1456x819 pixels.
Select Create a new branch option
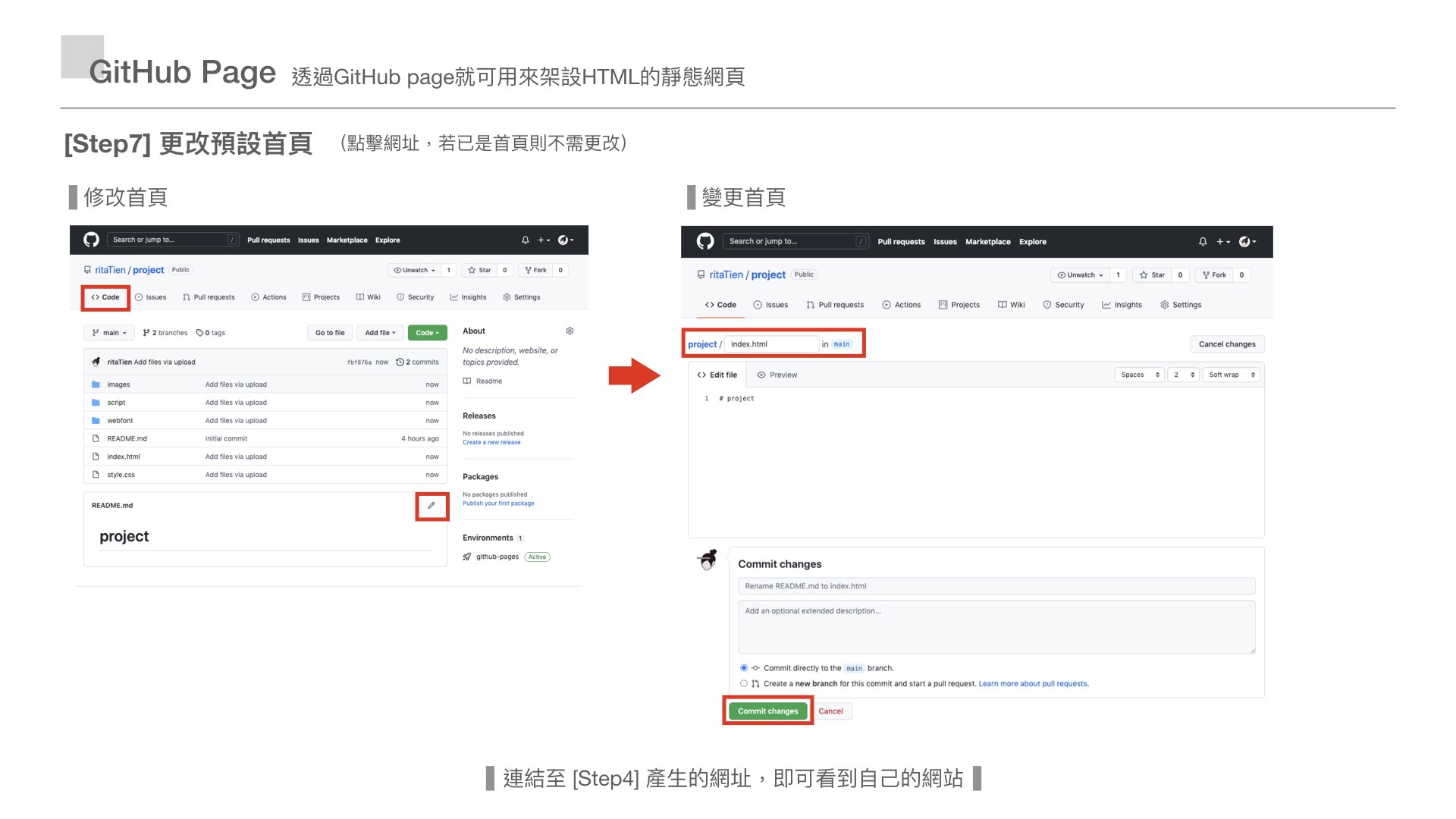(x=744, y=684)
